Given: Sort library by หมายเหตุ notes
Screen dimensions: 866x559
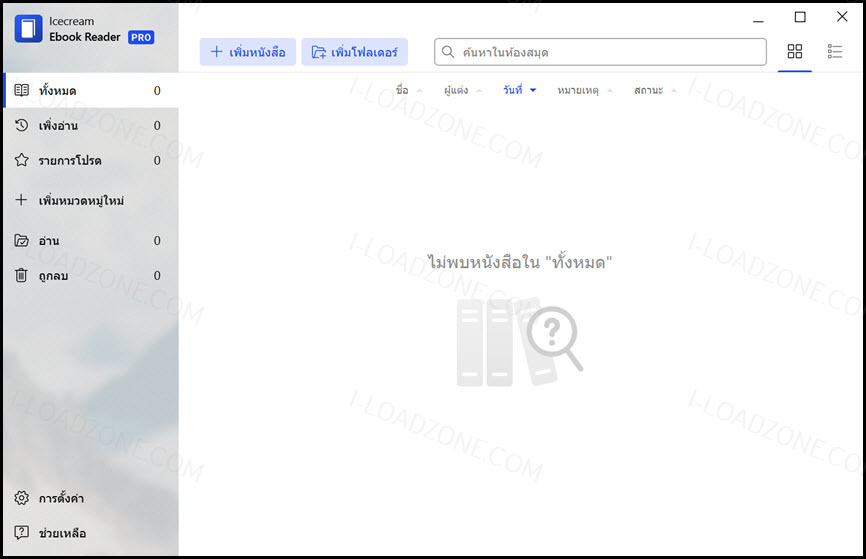Looking at the screenshot, I should (x=584, y=90).
